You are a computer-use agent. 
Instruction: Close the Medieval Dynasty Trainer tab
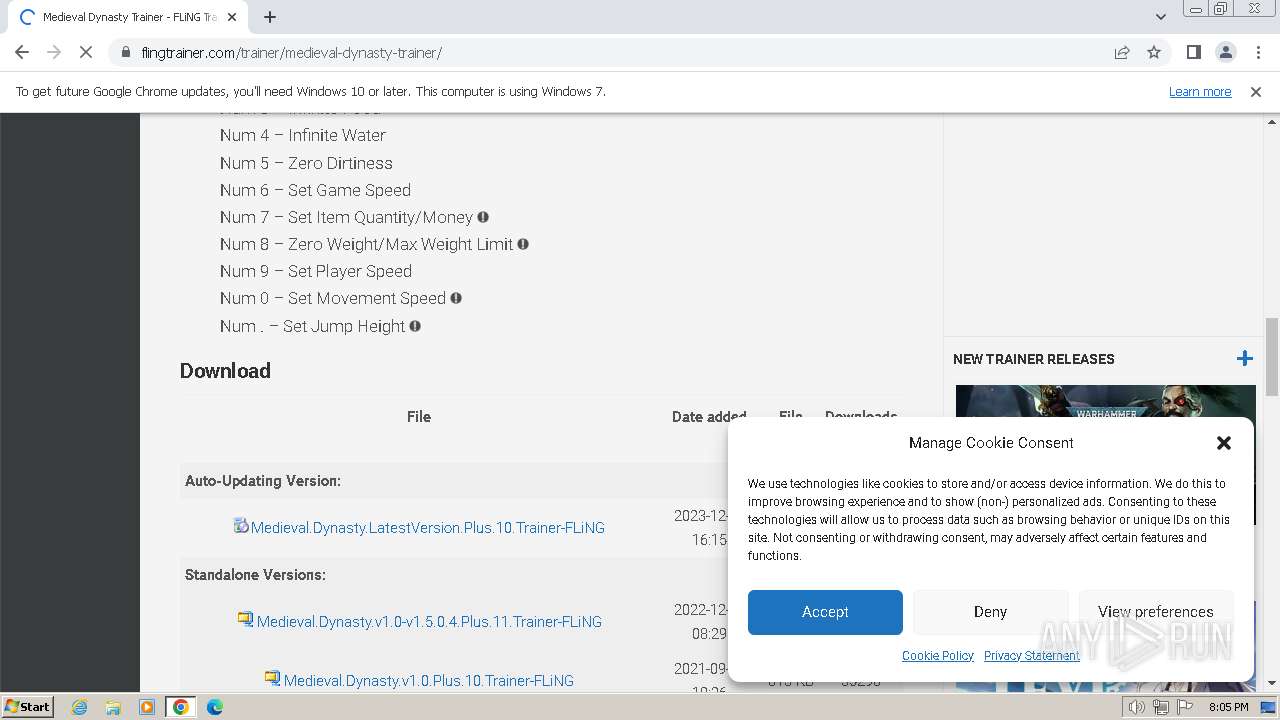click(232, 17)
